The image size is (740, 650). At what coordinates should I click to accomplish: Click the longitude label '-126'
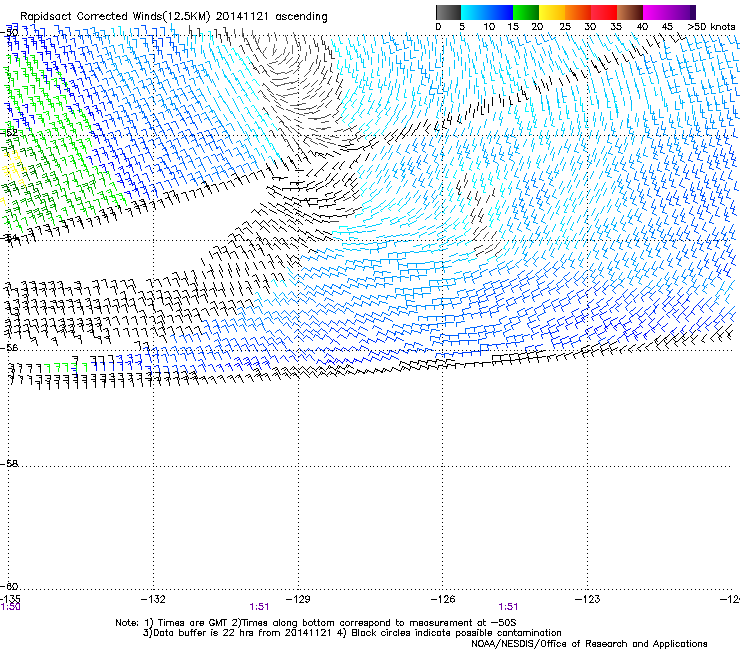[443, 599]
